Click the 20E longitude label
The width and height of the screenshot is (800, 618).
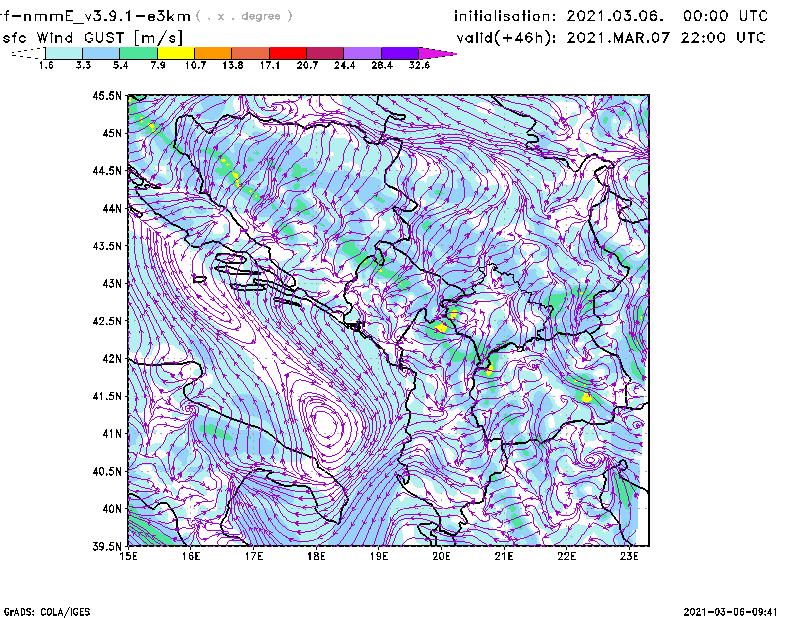[x=441, y=556]
